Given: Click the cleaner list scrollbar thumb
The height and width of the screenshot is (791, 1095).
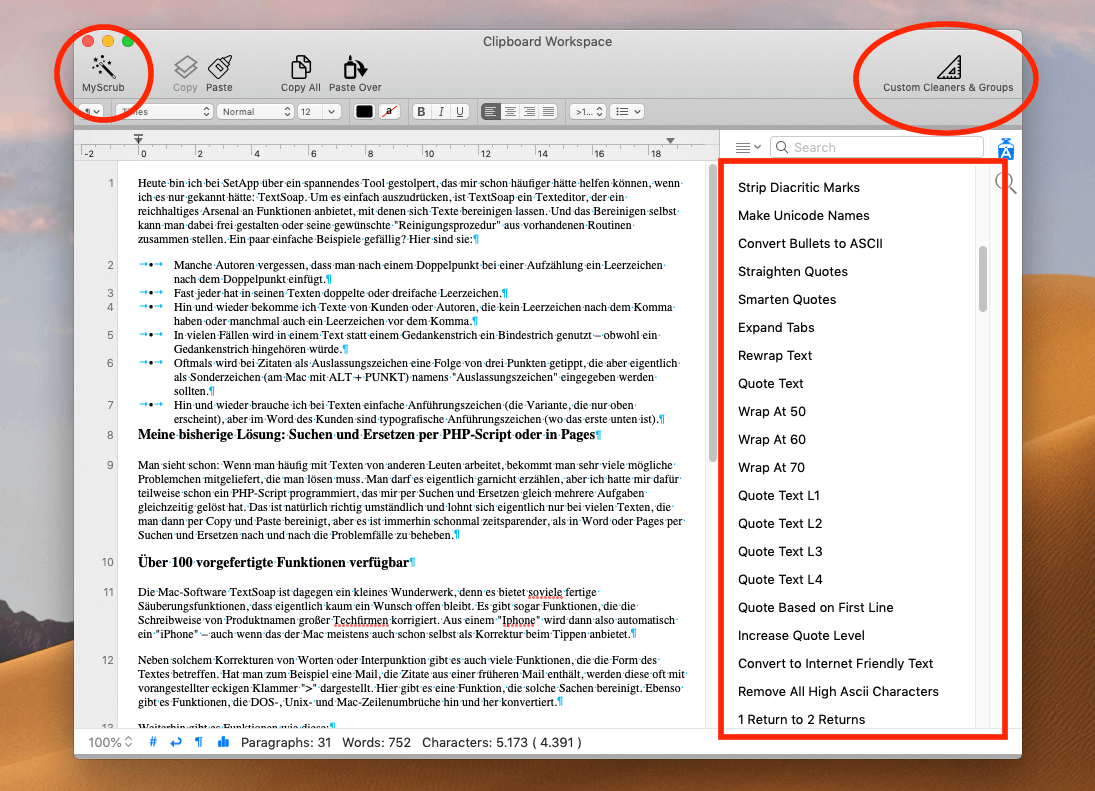Looking at the screenshot, I should pos(983,279).
